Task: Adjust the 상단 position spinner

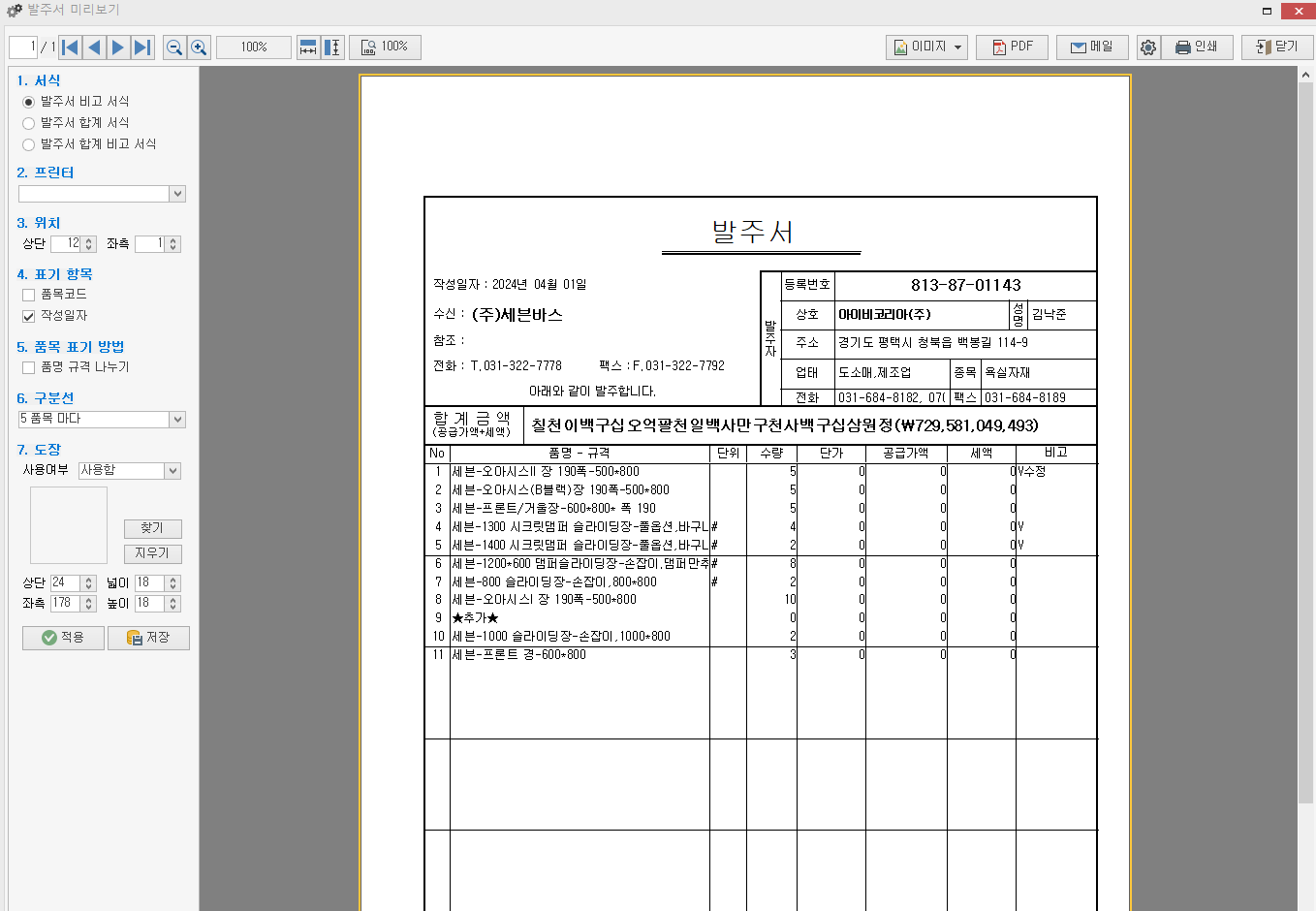Action: (90, 243)
